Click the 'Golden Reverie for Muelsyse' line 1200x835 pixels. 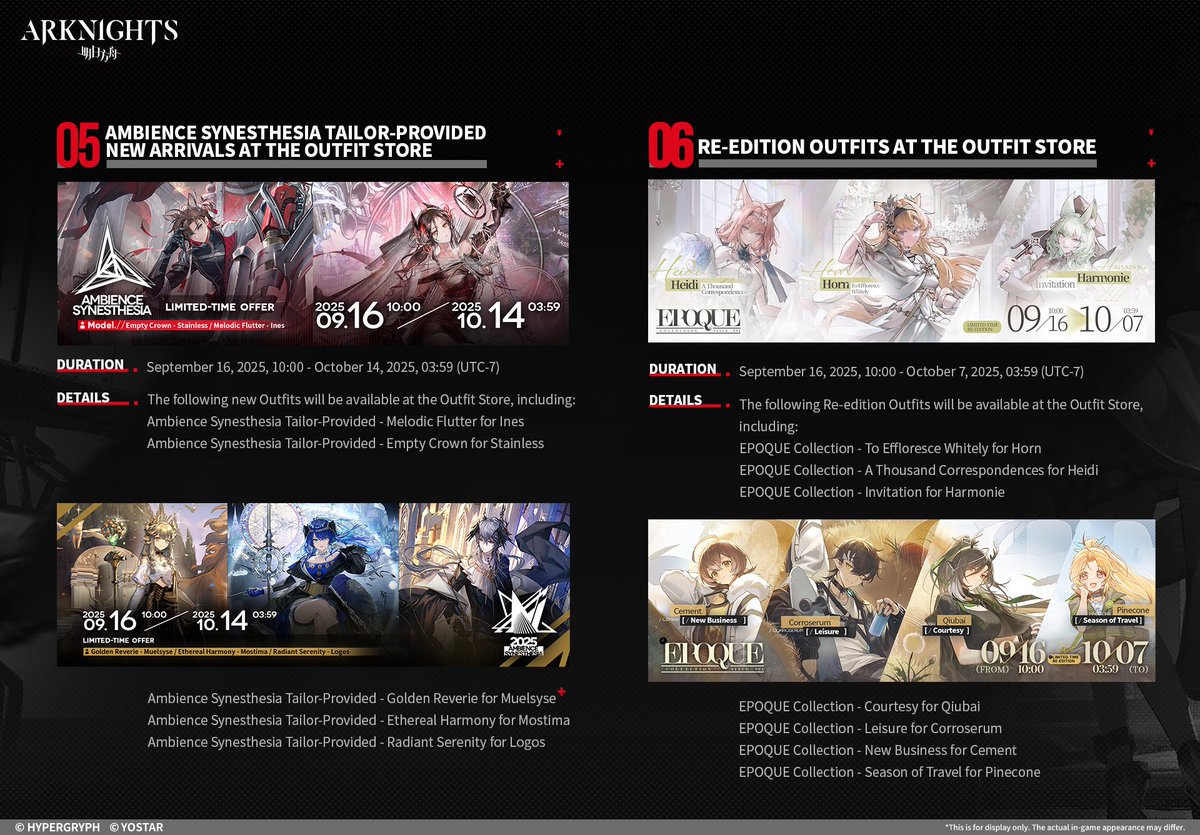coord(352,698)
